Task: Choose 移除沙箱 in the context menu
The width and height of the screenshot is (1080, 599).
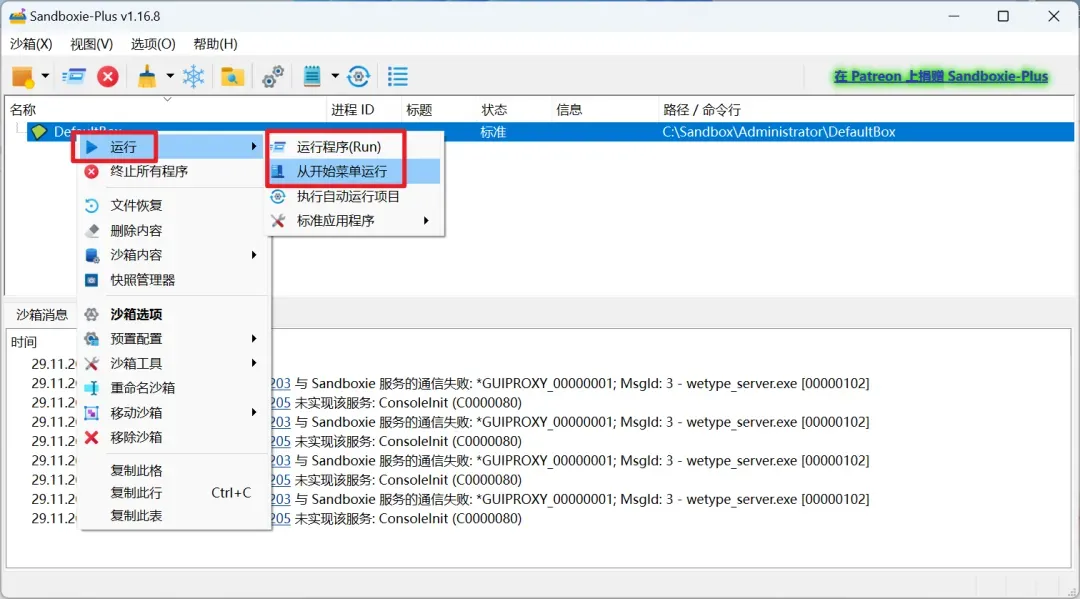Action: pos(172,437)
